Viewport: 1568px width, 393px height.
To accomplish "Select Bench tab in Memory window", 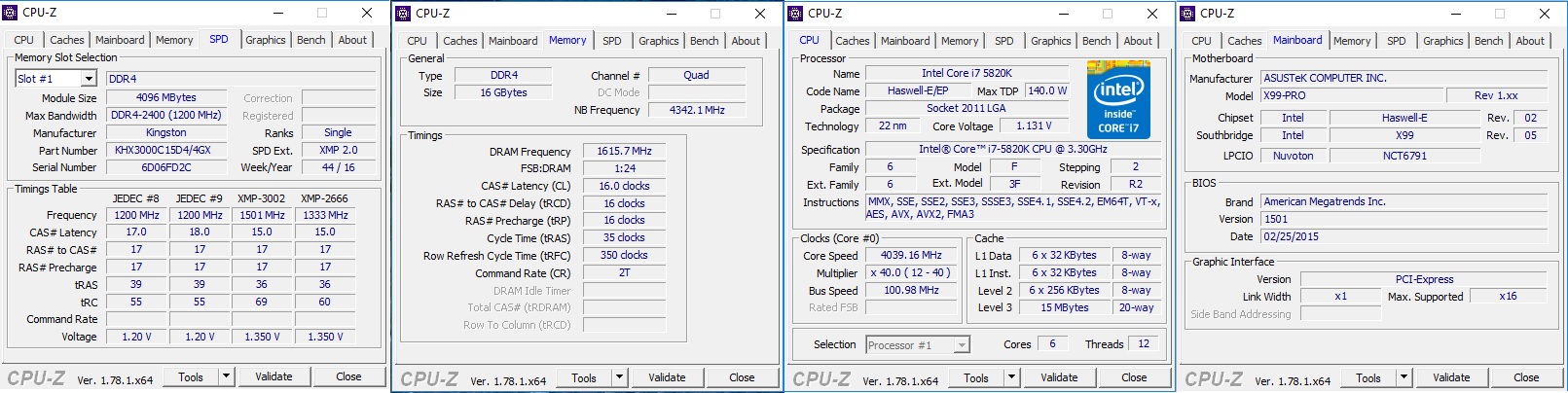I will [705, 41].
